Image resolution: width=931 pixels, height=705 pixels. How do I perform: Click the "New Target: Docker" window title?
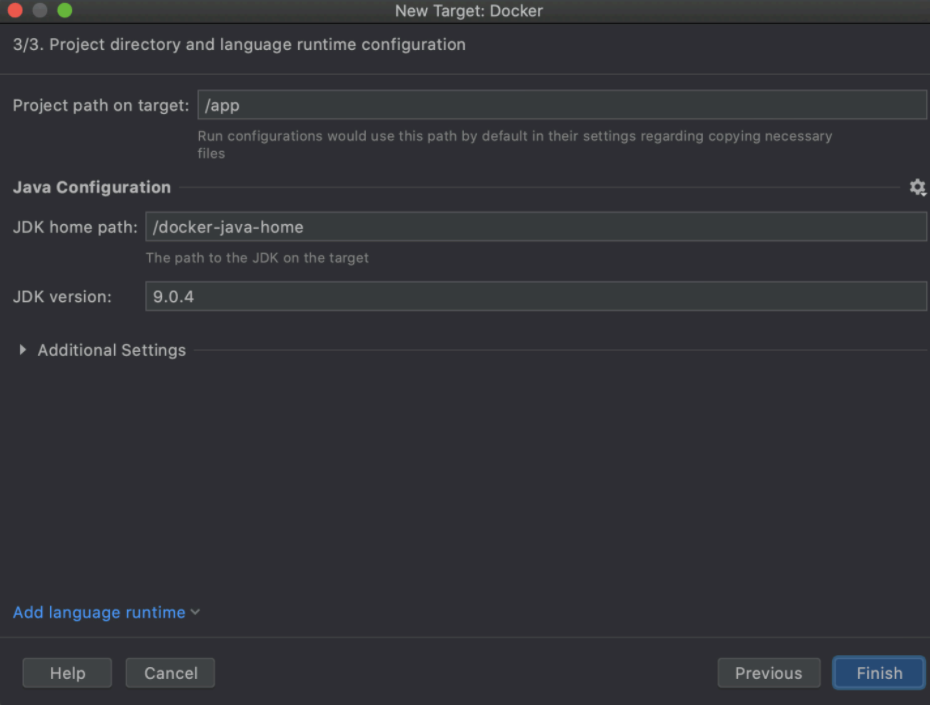point(468,11)
